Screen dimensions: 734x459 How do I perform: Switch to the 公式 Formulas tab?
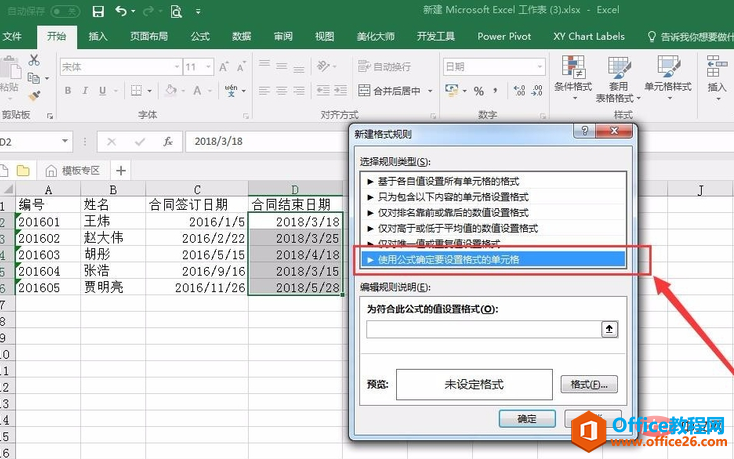[200, 36]
